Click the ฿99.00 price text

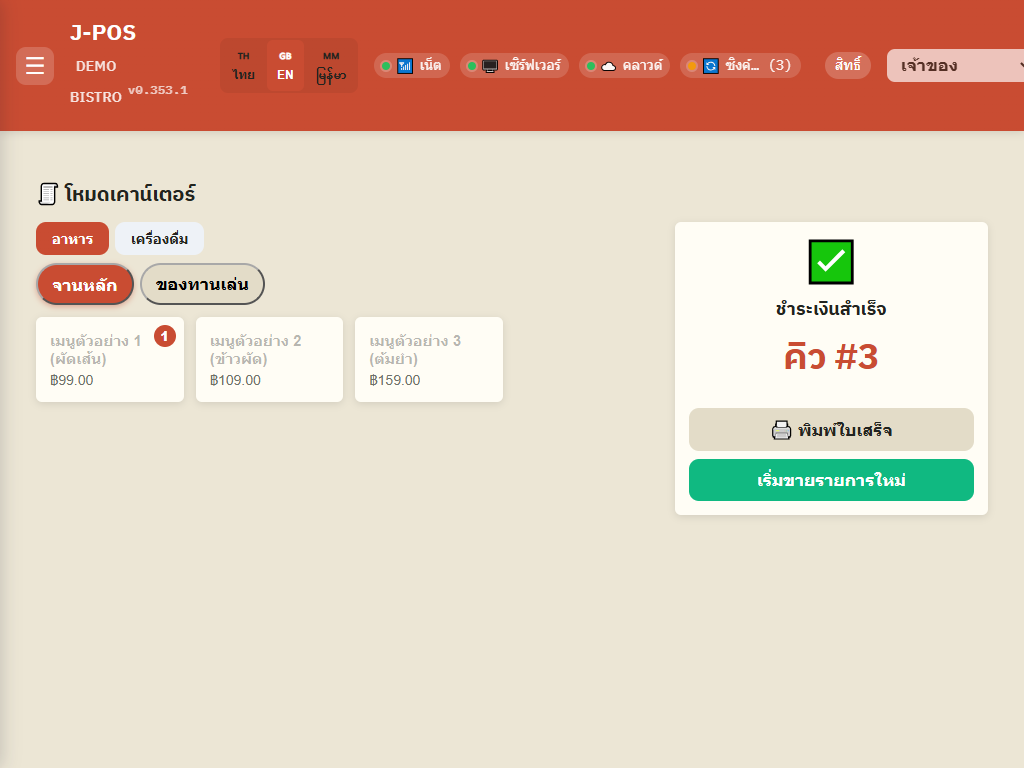[x=72, y=380]
